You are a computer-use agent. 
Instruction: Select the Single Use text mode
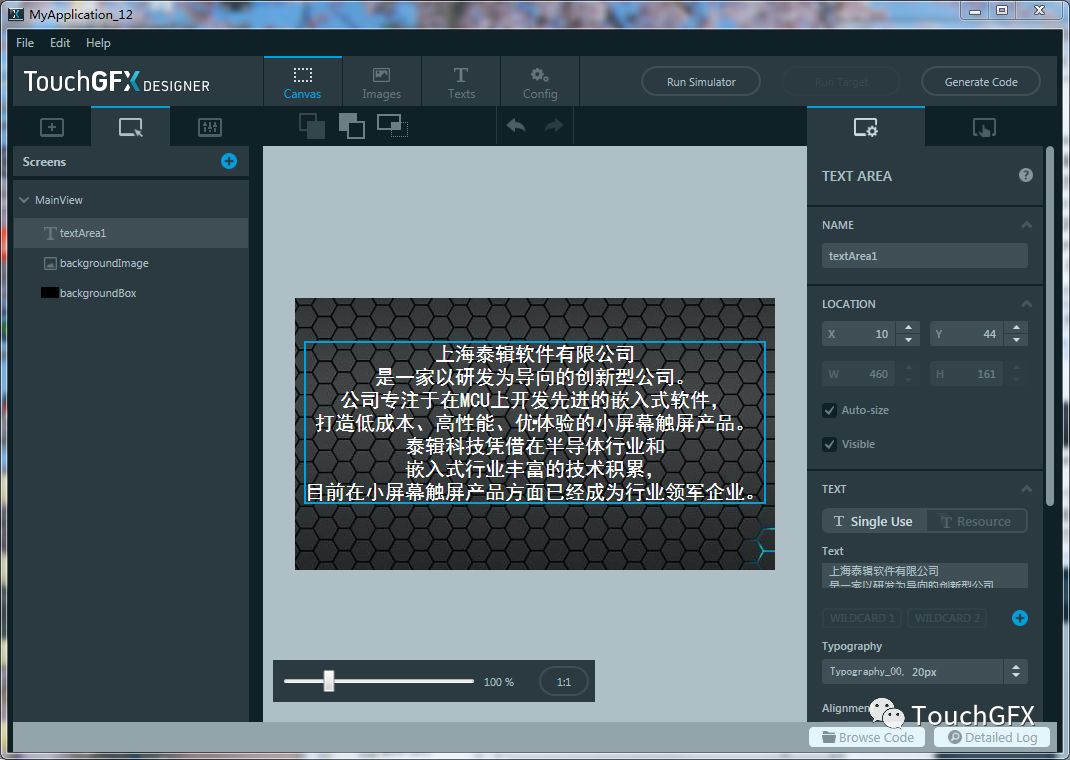pyautogui.click(x=873, y=521)
